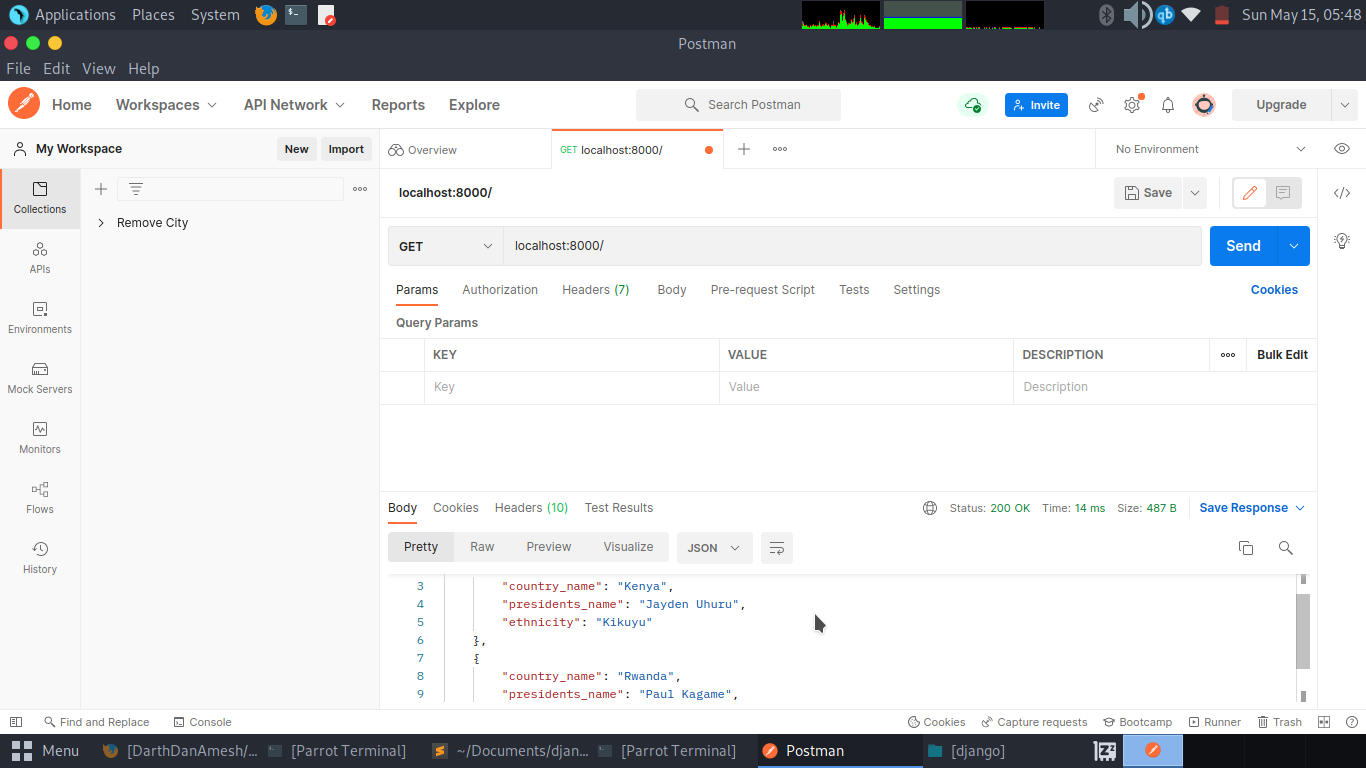The width and height of the screenshot is (1366, 768).
Task: Expand the Remove City collection
Action: (x=100, y=222)
